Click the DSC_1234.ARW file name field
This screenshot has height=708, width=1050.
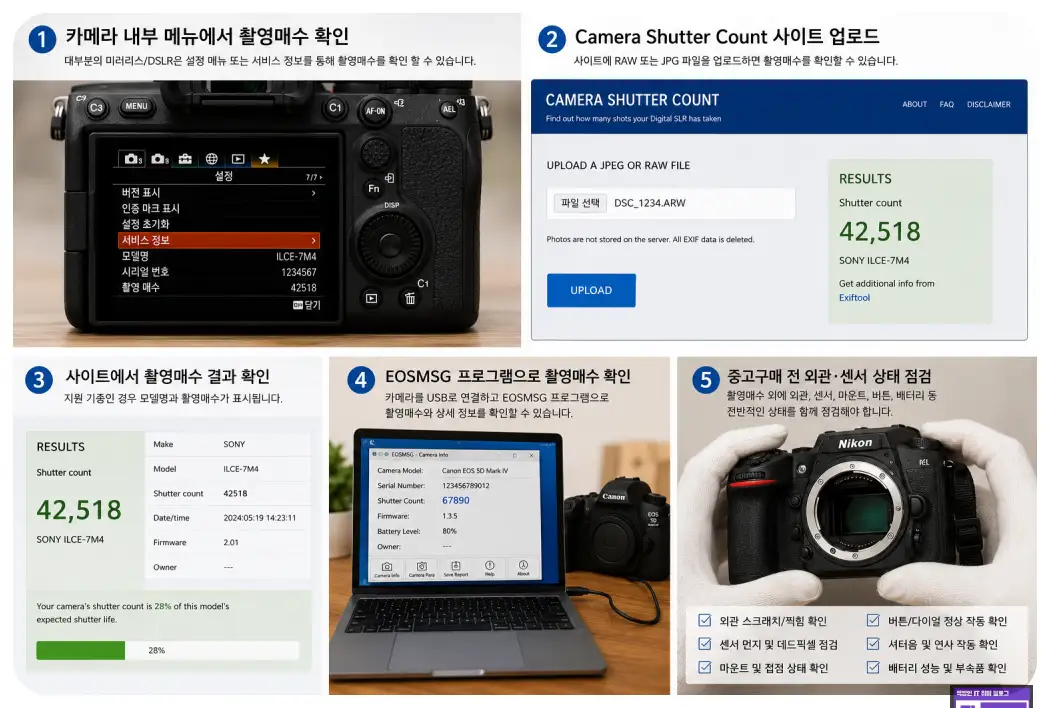click(x=670, y=203)
